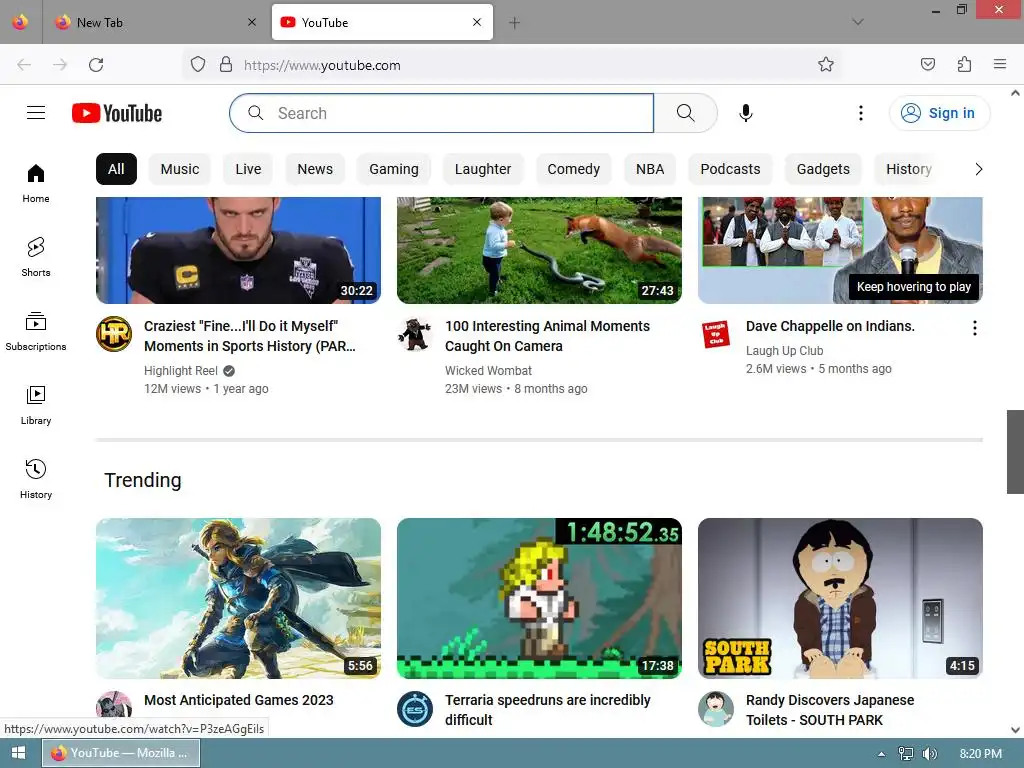Image resolution: width=1024 pixels, height=768 pixels.
Task: Go back one page in Firefox
Action: 24,65
